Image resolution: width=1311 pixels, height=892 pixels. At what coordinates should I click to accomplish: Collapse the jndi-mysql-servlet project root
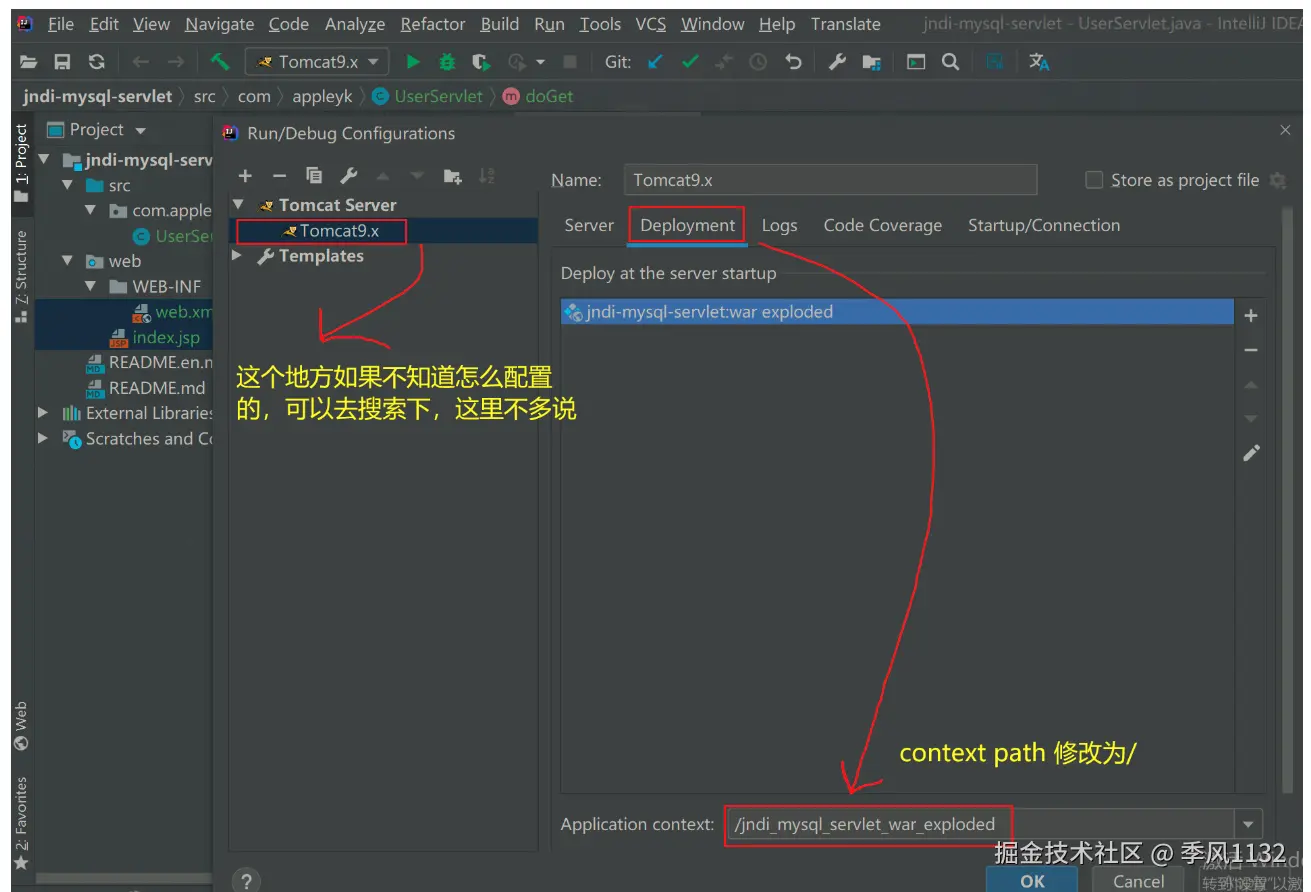pos(43,159)
